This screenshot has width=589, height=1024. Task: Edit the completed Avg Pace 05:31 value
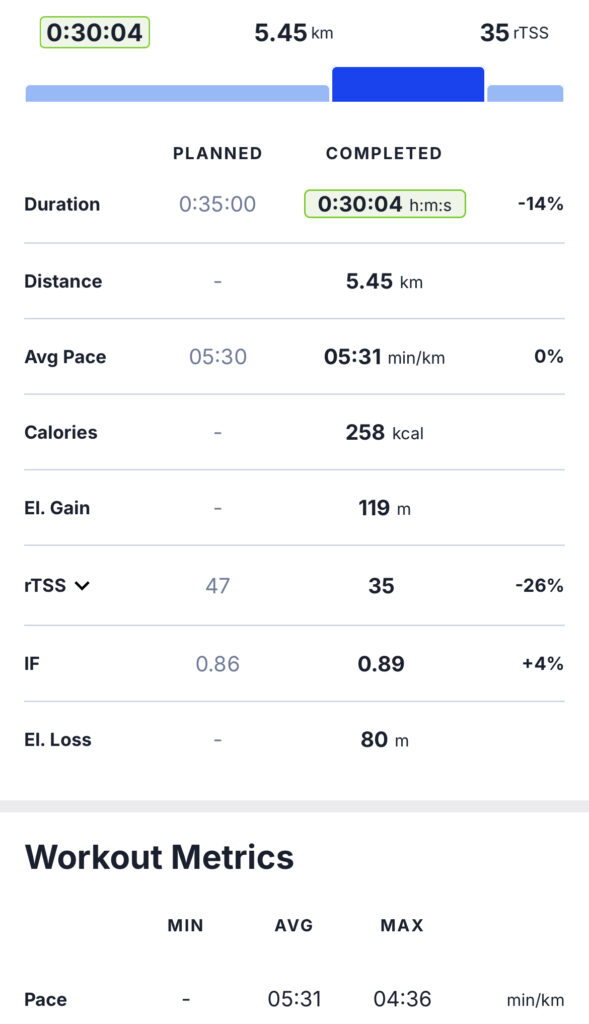384,357
